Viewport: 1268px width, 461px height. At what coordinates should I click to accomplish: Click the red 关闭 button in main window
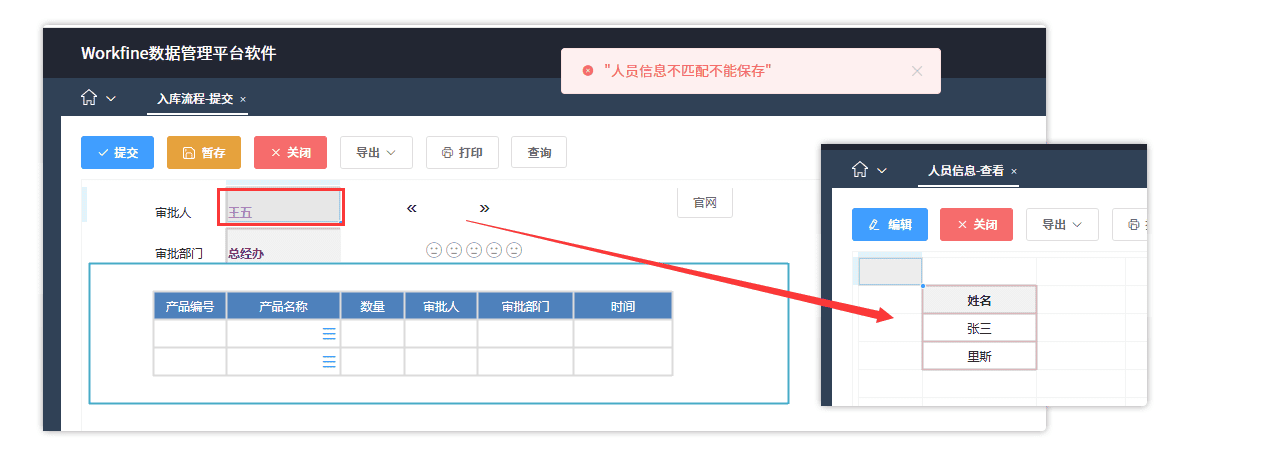[x=290, y=152]
